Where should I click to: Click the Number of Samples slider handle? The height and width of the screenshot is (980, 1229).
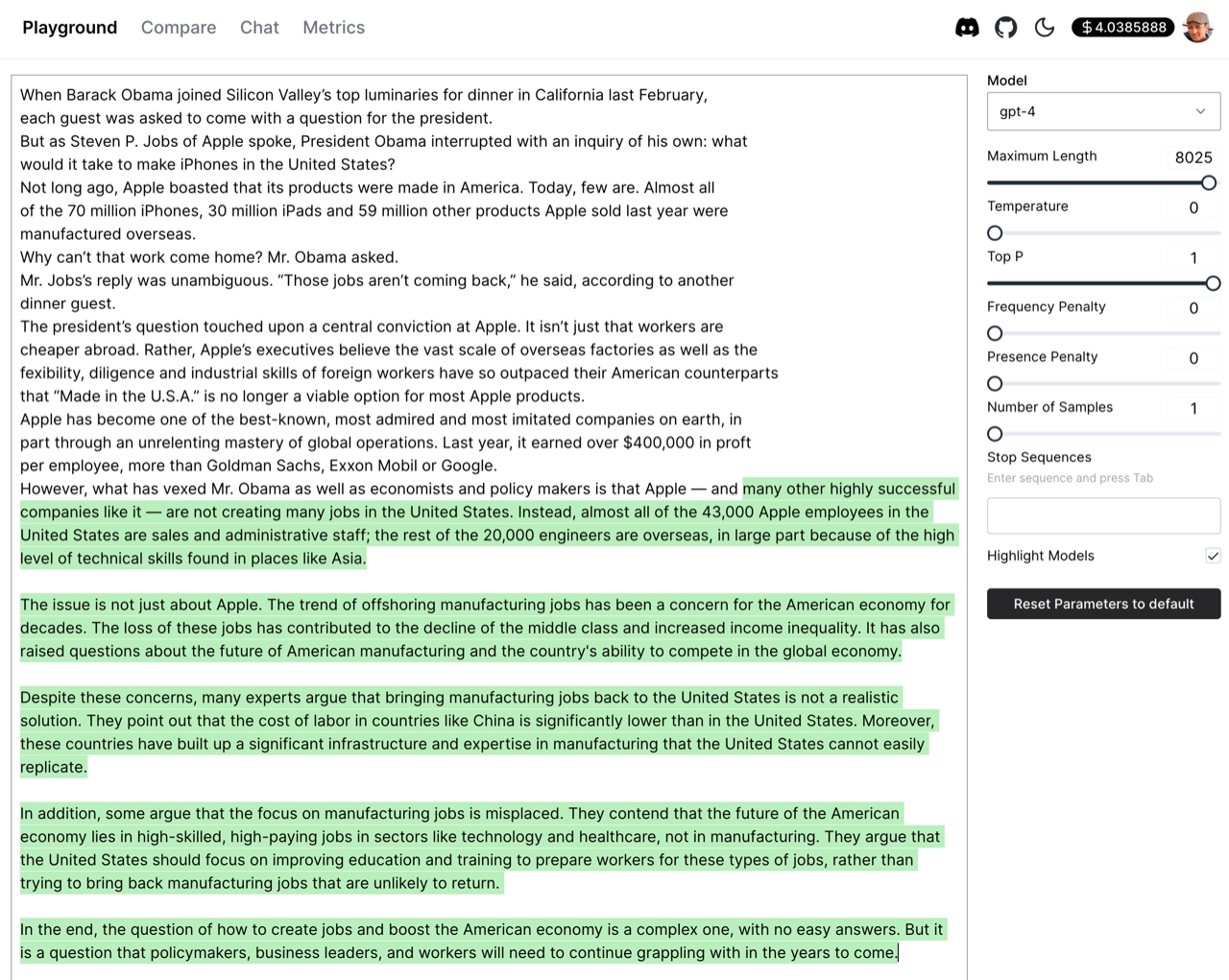(x=995, y=434)
